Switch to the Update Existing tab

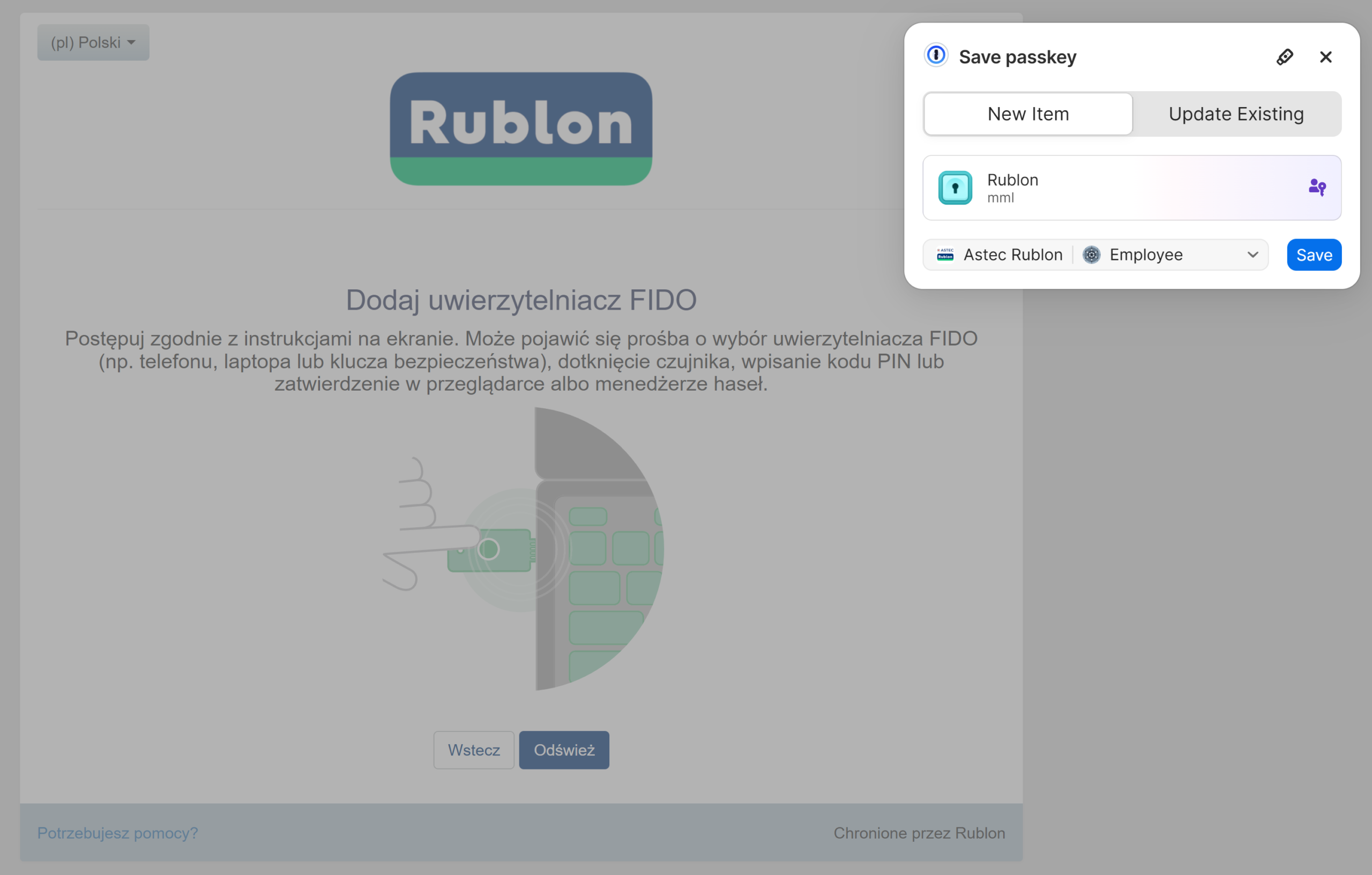pyautogui.click(x=1236, y=114)
